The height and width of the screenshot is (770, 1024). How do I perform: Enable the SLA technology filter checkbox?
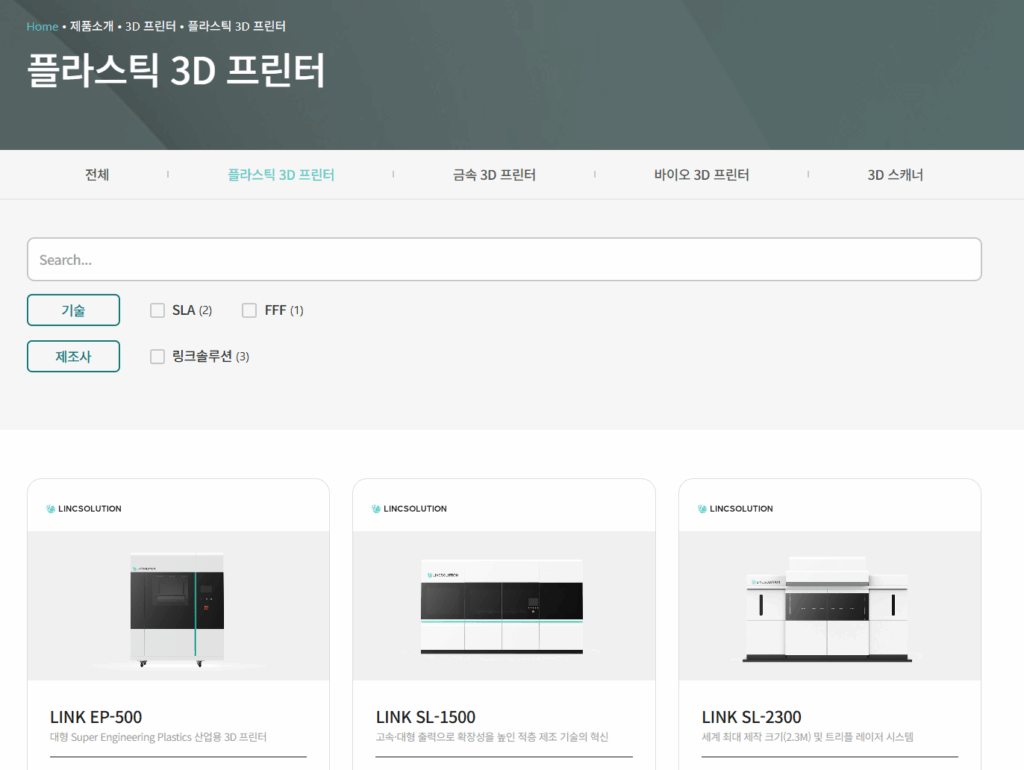click(157, 311)
